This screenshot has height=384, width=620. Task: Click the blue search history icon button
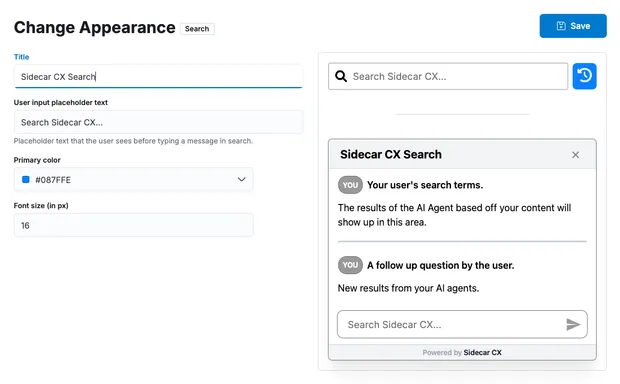point(584,76)
